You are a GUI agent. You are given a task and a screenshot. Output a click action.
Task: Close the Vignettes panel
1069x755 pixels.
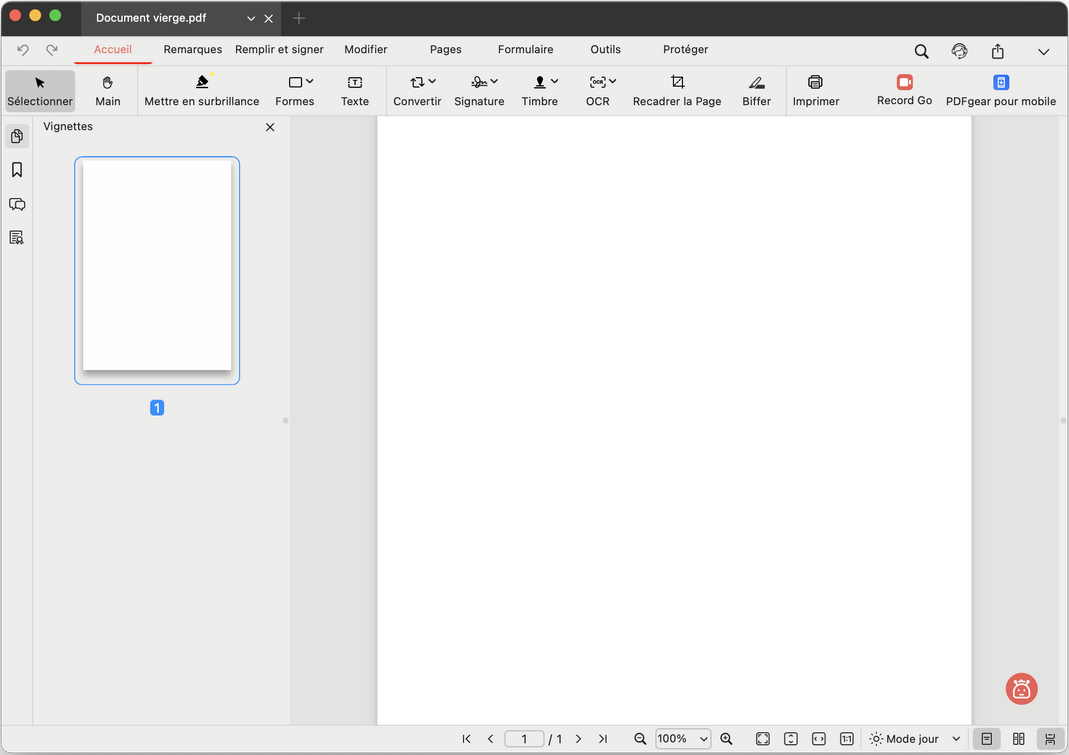(270, 127)
